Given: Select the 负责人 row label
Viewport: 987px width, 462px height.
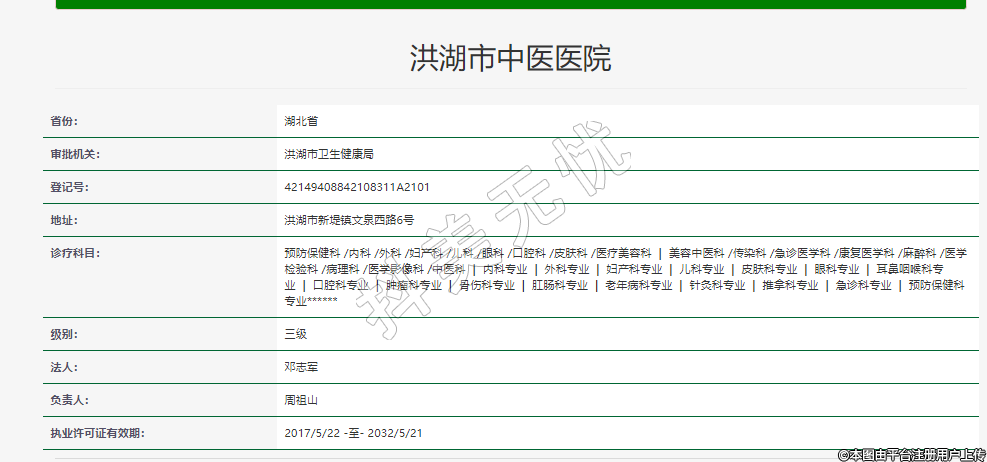Looking at the screenshot, I should (69, 400).
